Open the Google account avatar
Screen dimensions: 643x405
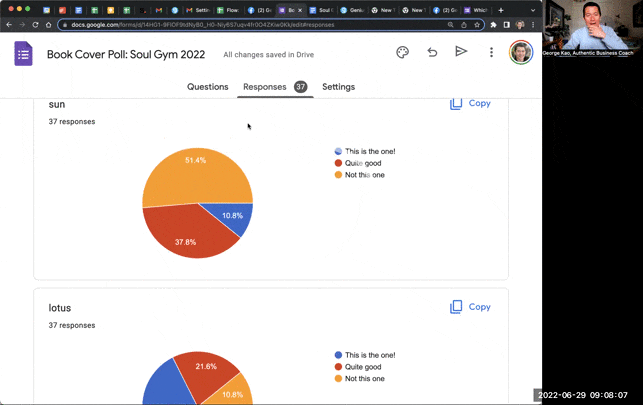click(521, 52)
